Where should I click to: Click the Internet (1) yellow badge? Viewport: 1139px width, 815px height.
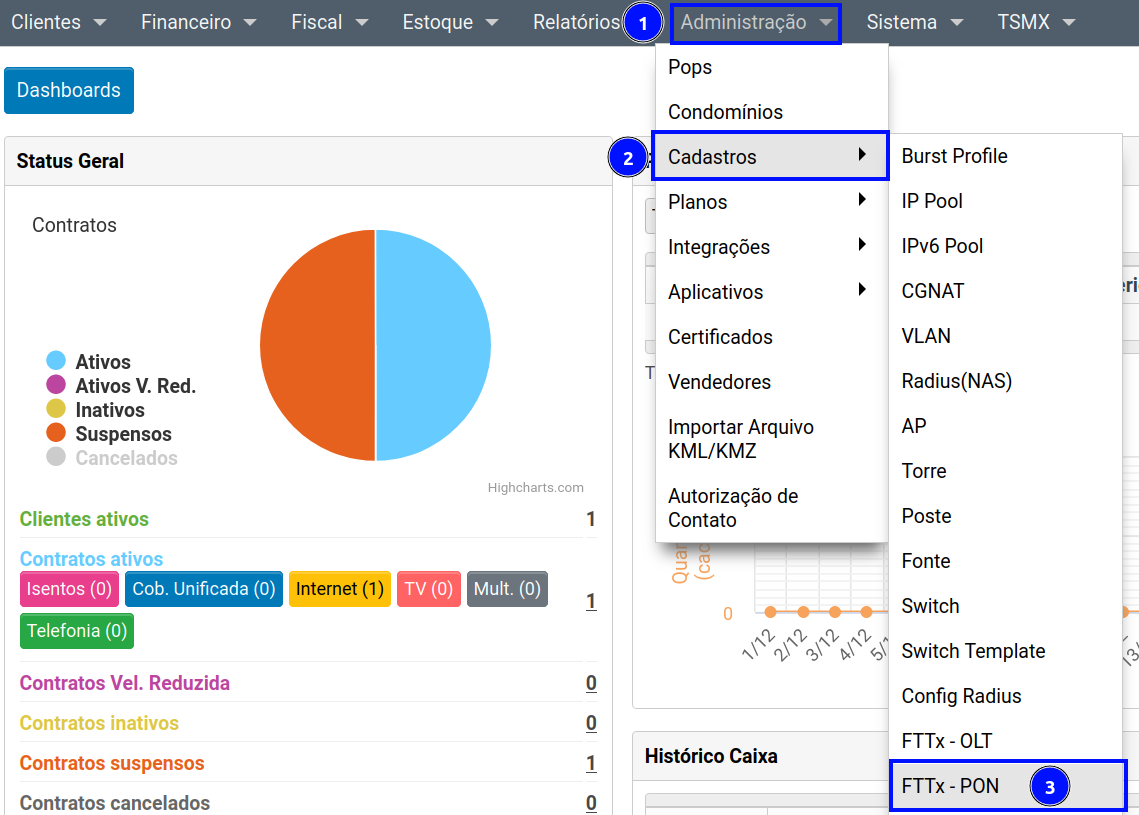pos(340,589)
